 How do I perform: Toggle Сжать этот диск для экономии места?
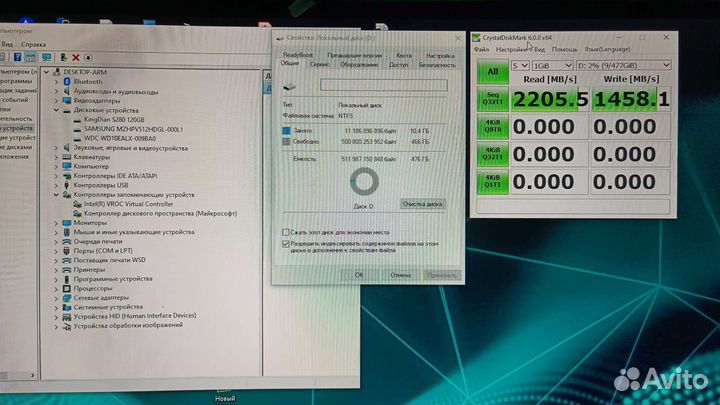click(286, 232)
